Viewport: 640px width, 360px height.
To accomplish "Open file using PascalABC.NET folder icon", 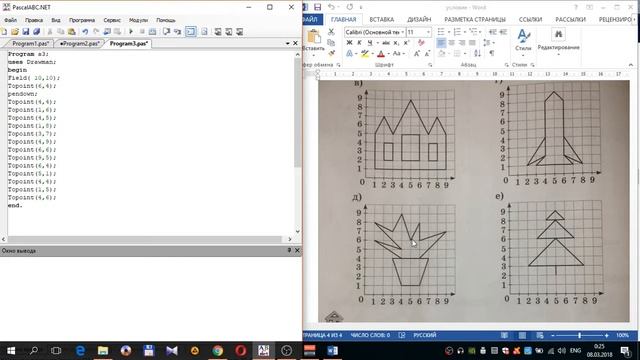I will (x=15, y=31).
